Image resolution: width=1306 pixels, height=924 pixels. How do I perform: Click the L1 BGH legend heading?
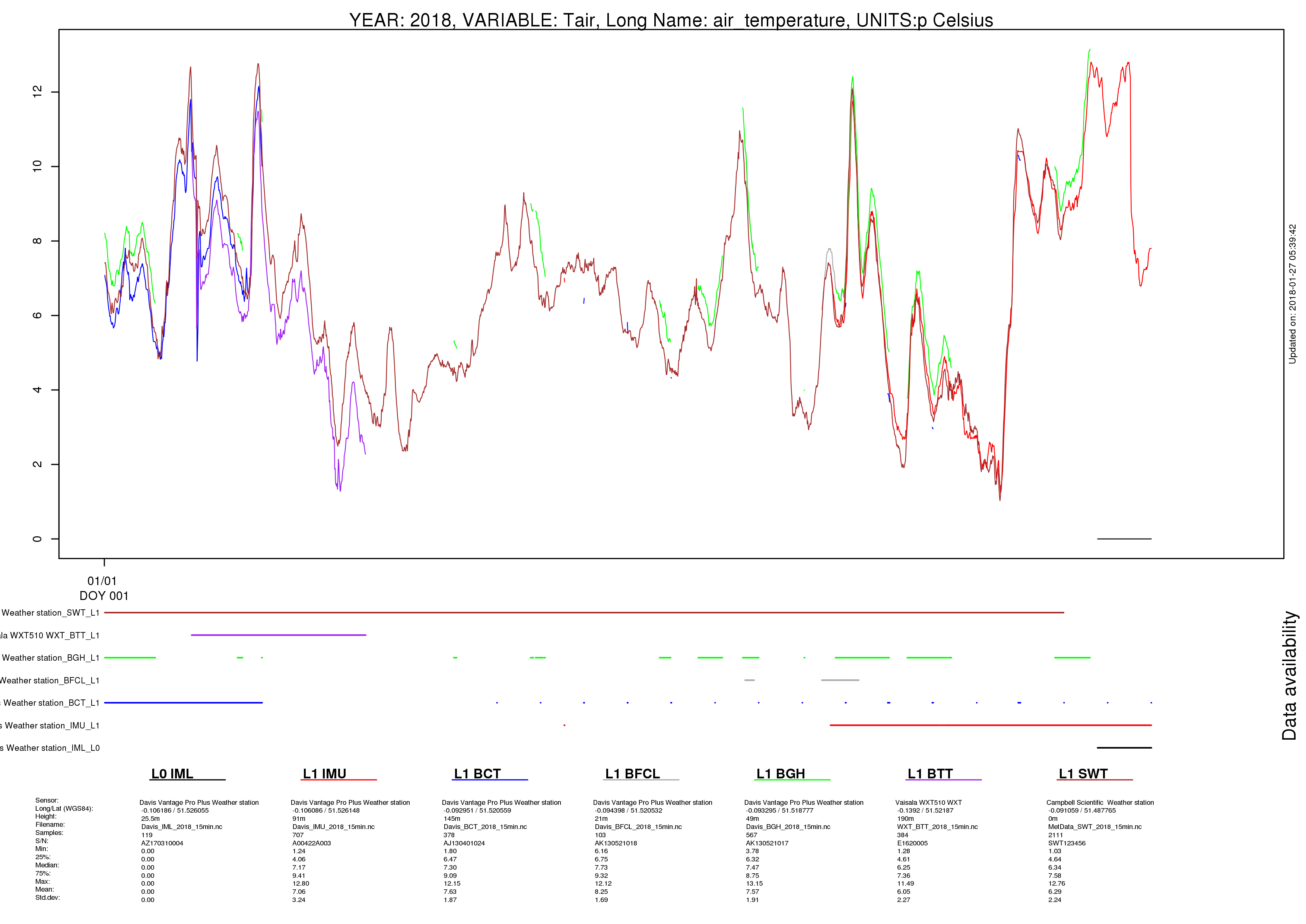click(781, 774)
